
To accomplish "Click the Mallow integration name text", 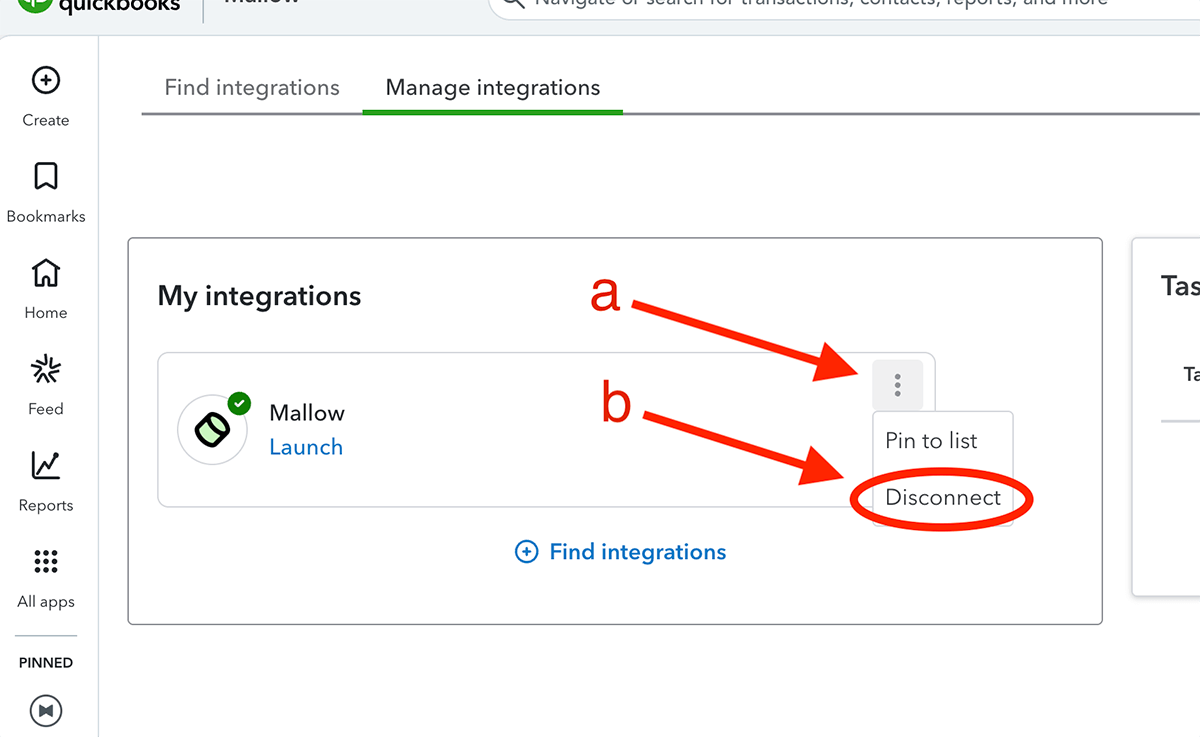I will [307, 413].
